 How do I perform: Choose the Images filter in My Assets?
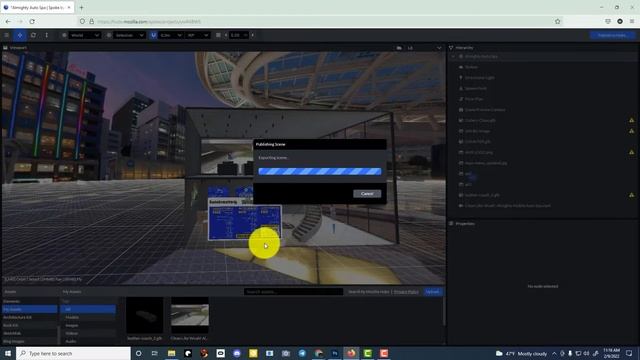click(88, 325)
